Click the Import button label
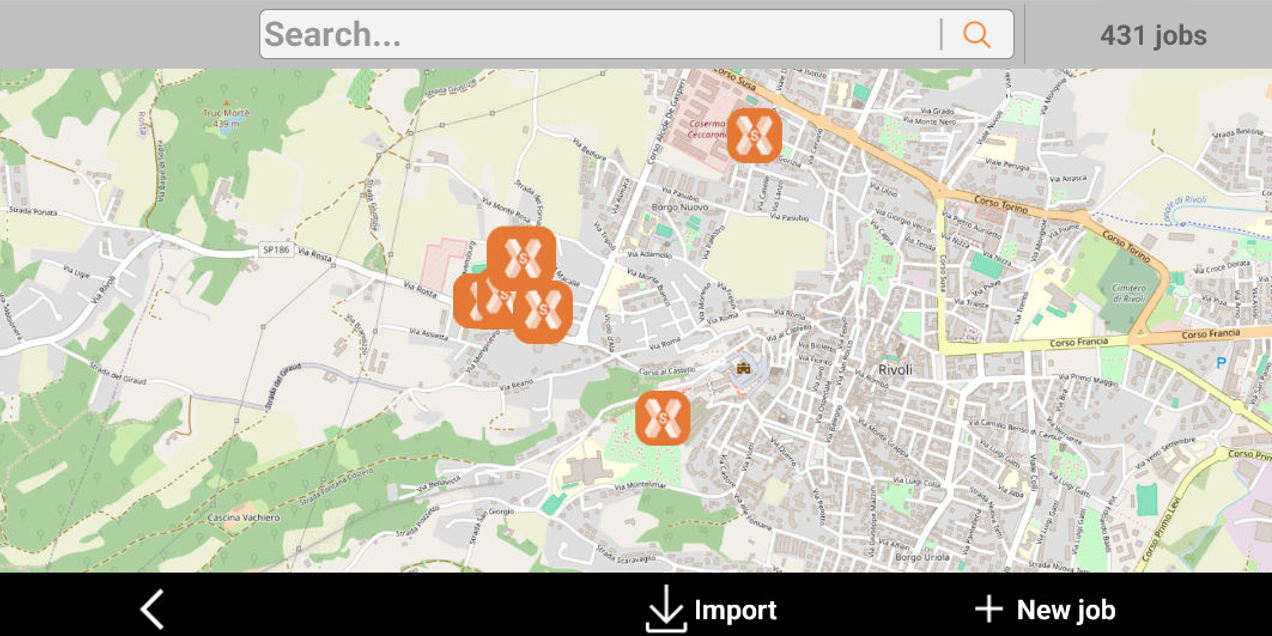This screenshot has width=1272, height=636. point(735,610)
